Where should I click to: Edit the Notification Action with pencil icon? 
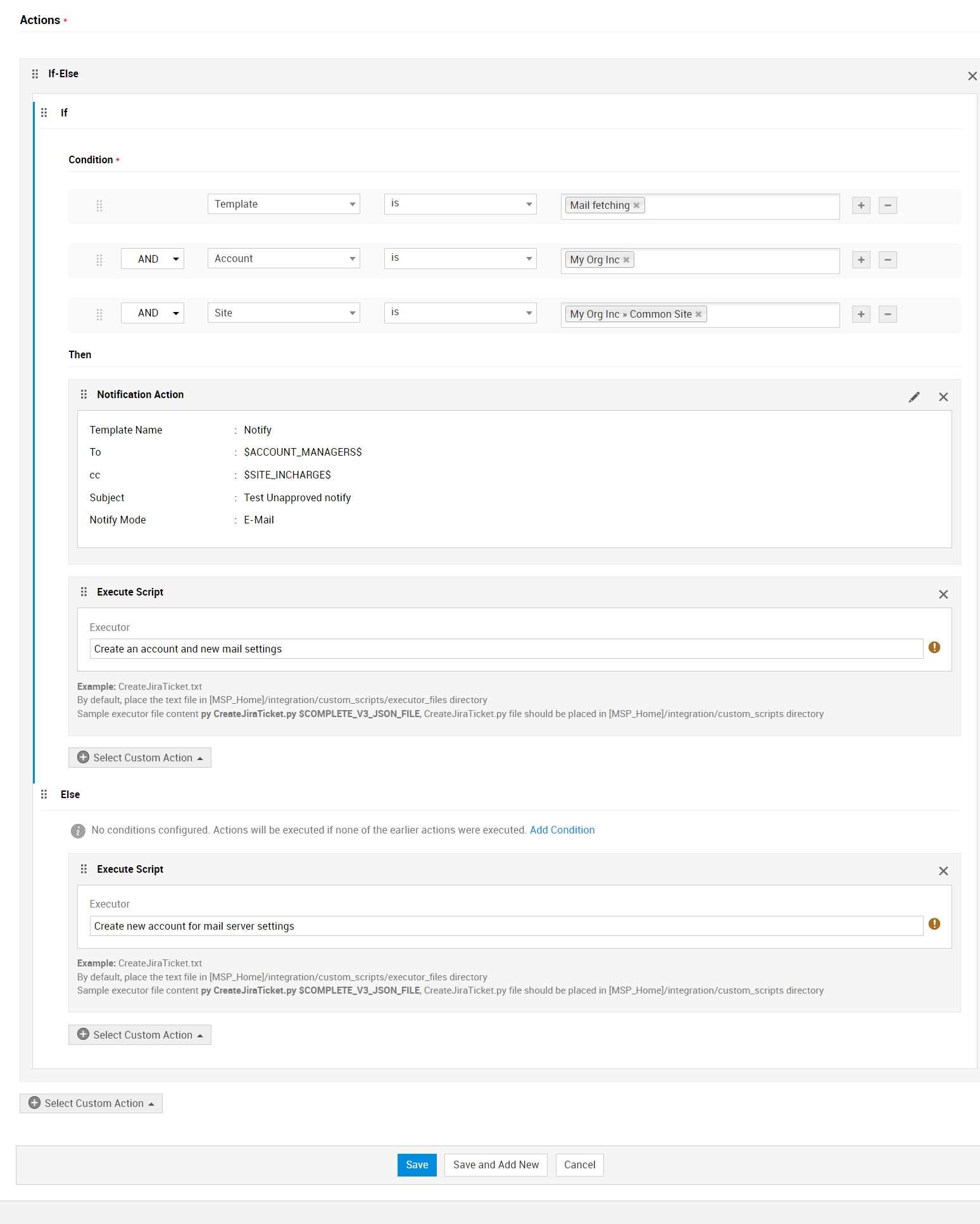tap(914, 397)
